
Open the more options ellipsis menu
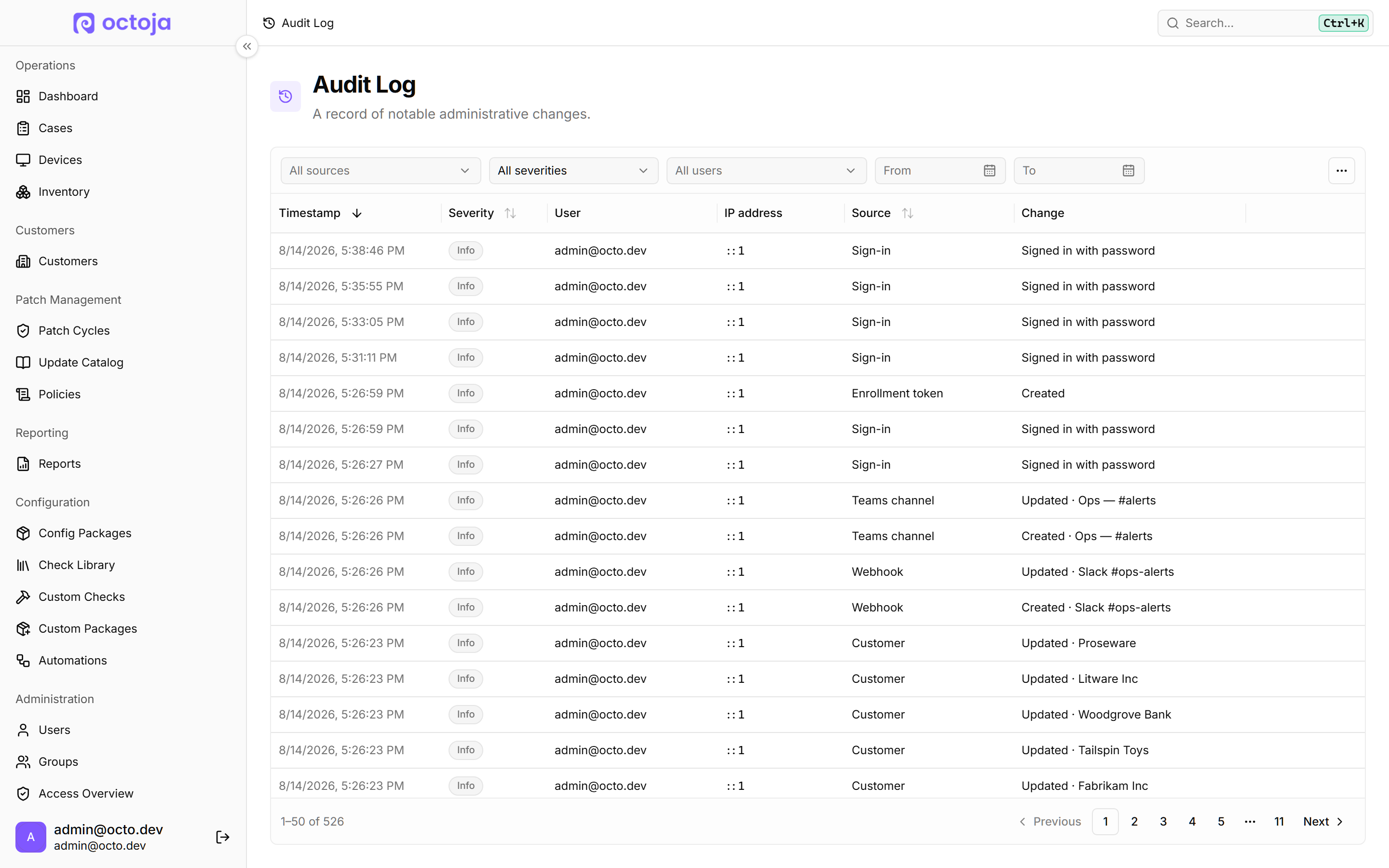point(1341,171)
